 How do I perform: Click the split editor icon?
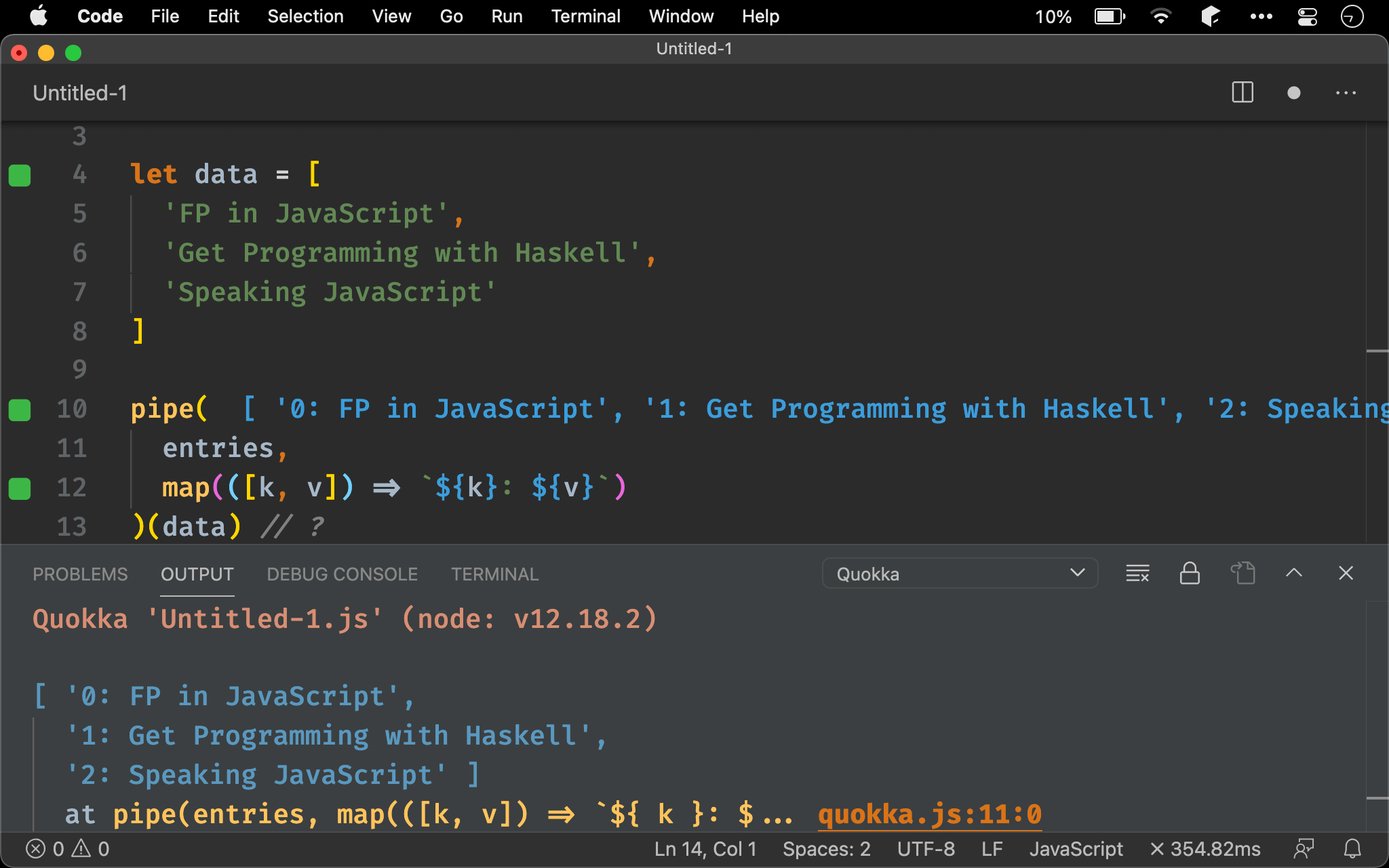point(1243,93)
